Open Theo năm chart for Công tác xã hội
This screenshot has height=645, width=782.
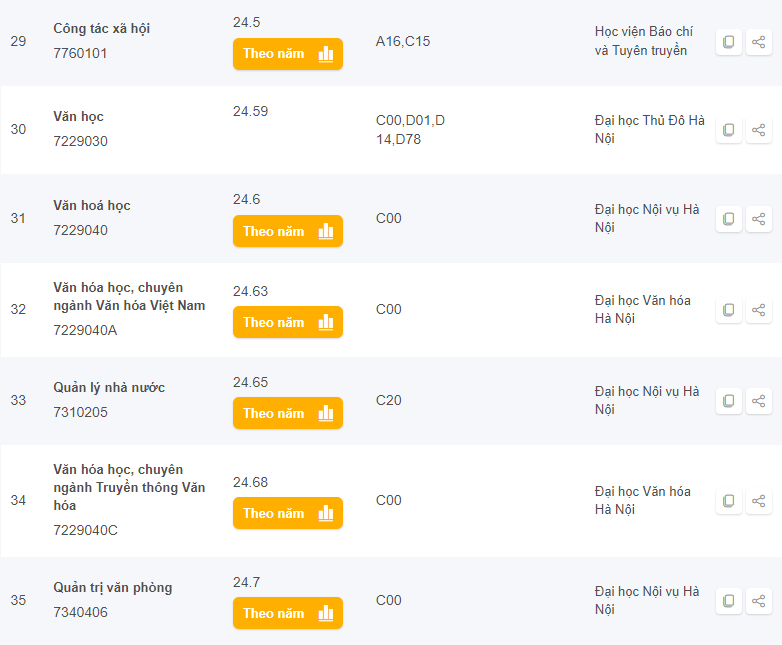click(x=288, y=54)
